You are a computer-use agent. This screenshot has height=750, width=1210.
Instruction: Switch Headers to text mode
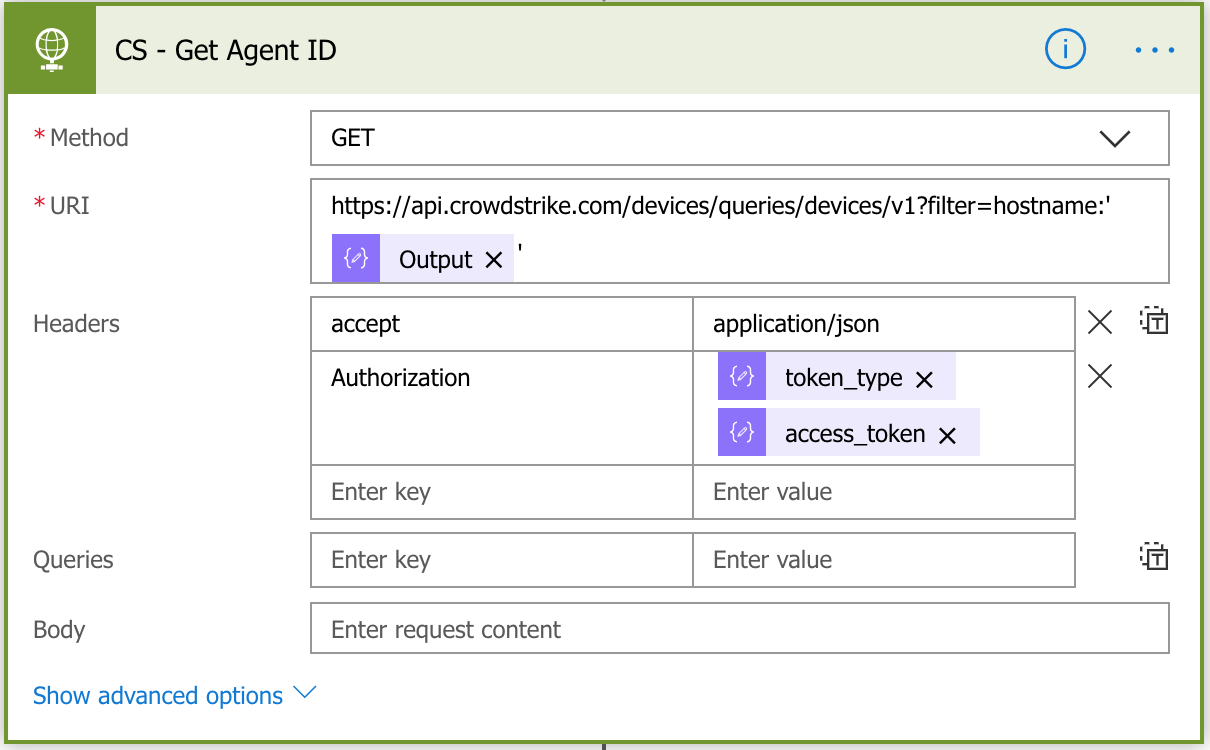coord(1154,322)
